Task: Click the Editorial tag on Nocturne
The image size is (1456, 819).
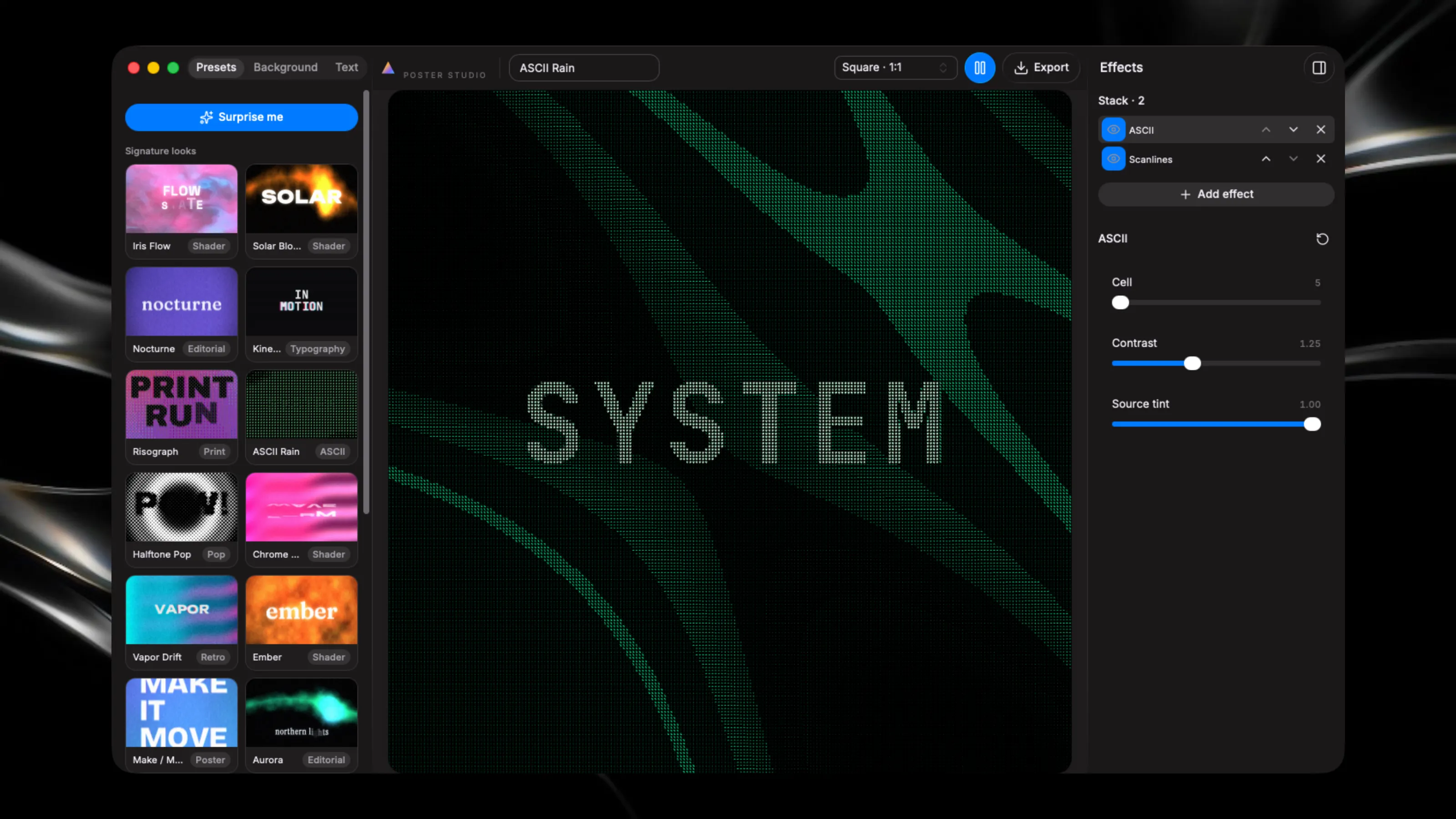Action: [x=206, y=349]
